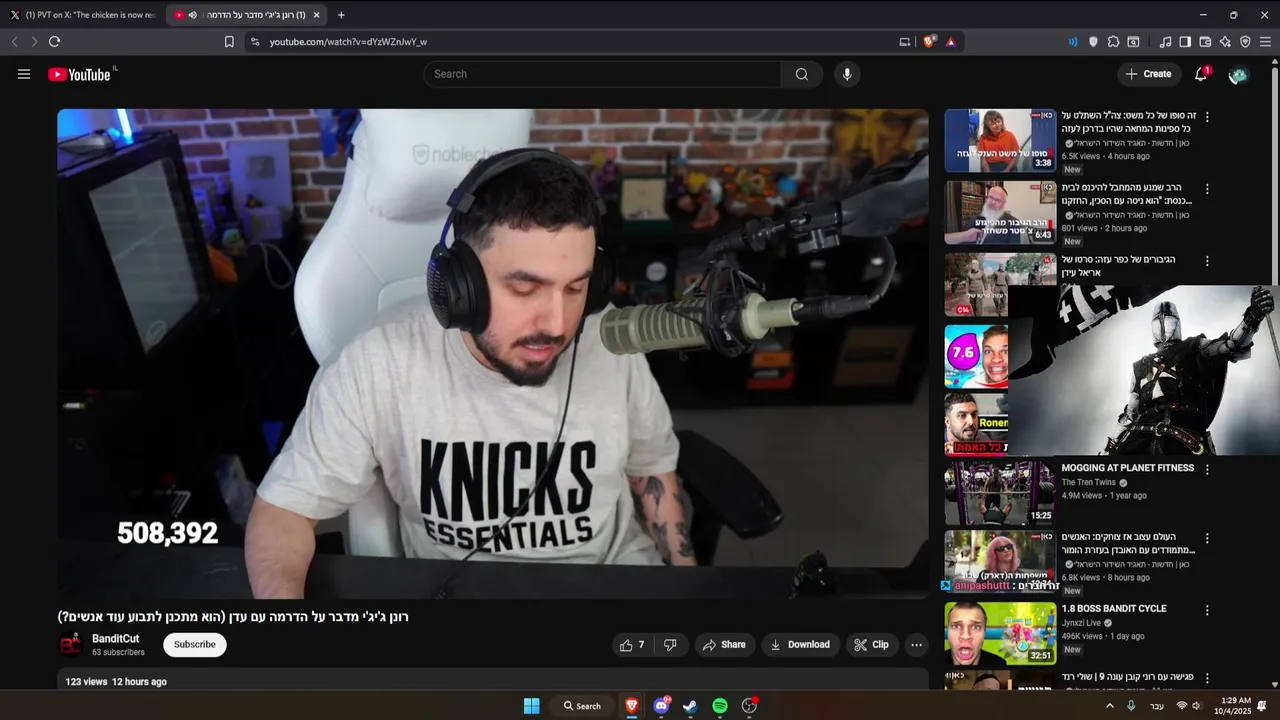Open options for MOGGING AT PLANET FITNESS
The image size is (1280, 720).
tap(1207, 469)
